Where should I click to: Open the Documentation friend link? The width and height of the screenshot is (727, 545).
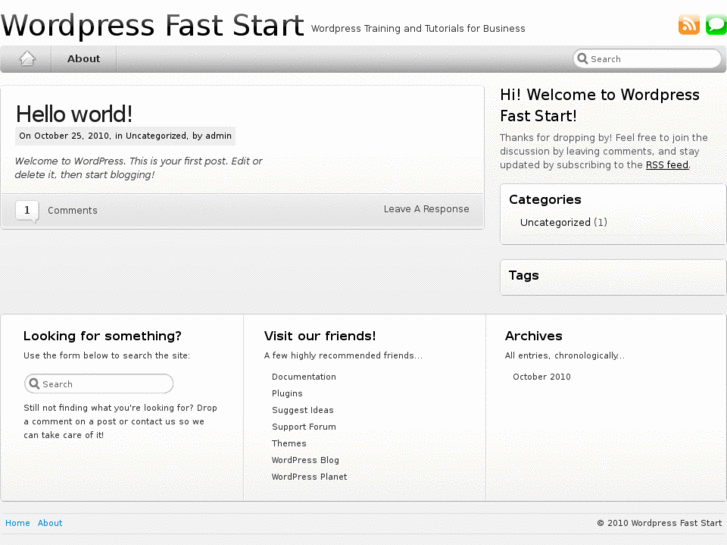pos(304,377)
